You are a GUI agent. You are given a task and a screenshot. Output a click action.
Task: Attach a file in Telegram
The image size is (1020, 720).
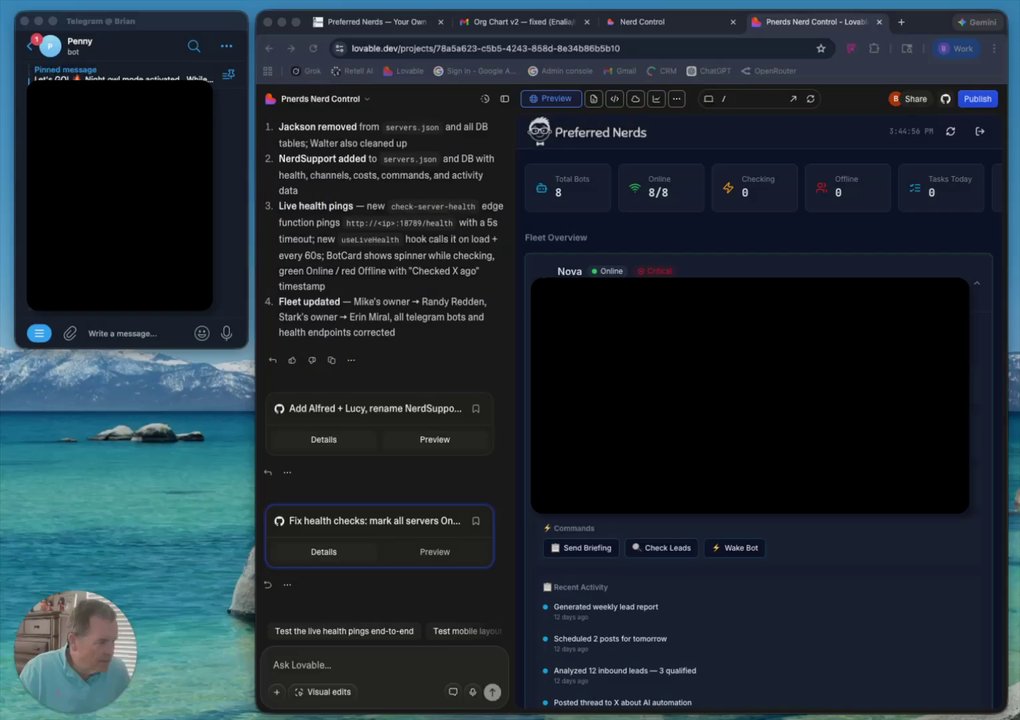[x=70, y=334]
